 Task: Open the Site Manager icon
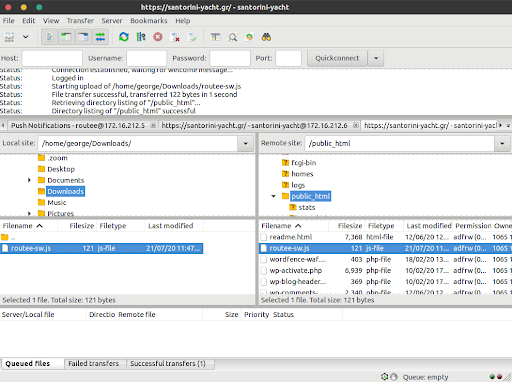coord(9,37)
